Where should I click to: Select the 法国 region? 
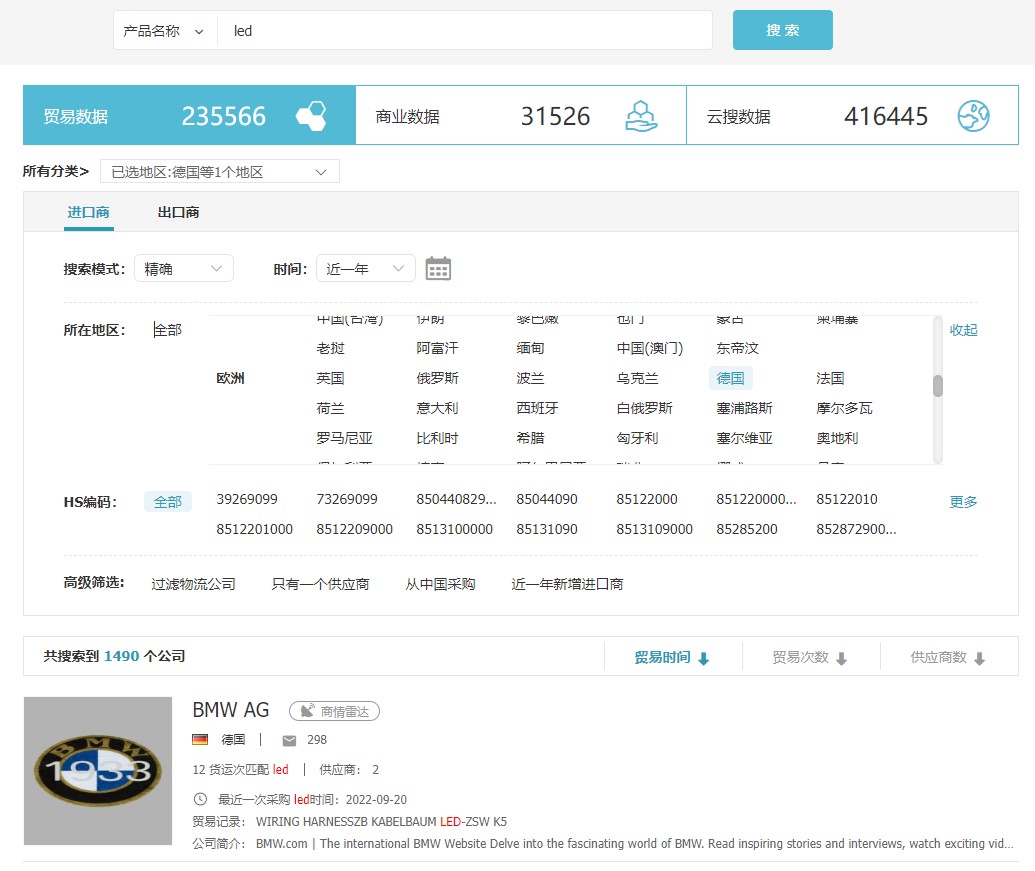830,378
